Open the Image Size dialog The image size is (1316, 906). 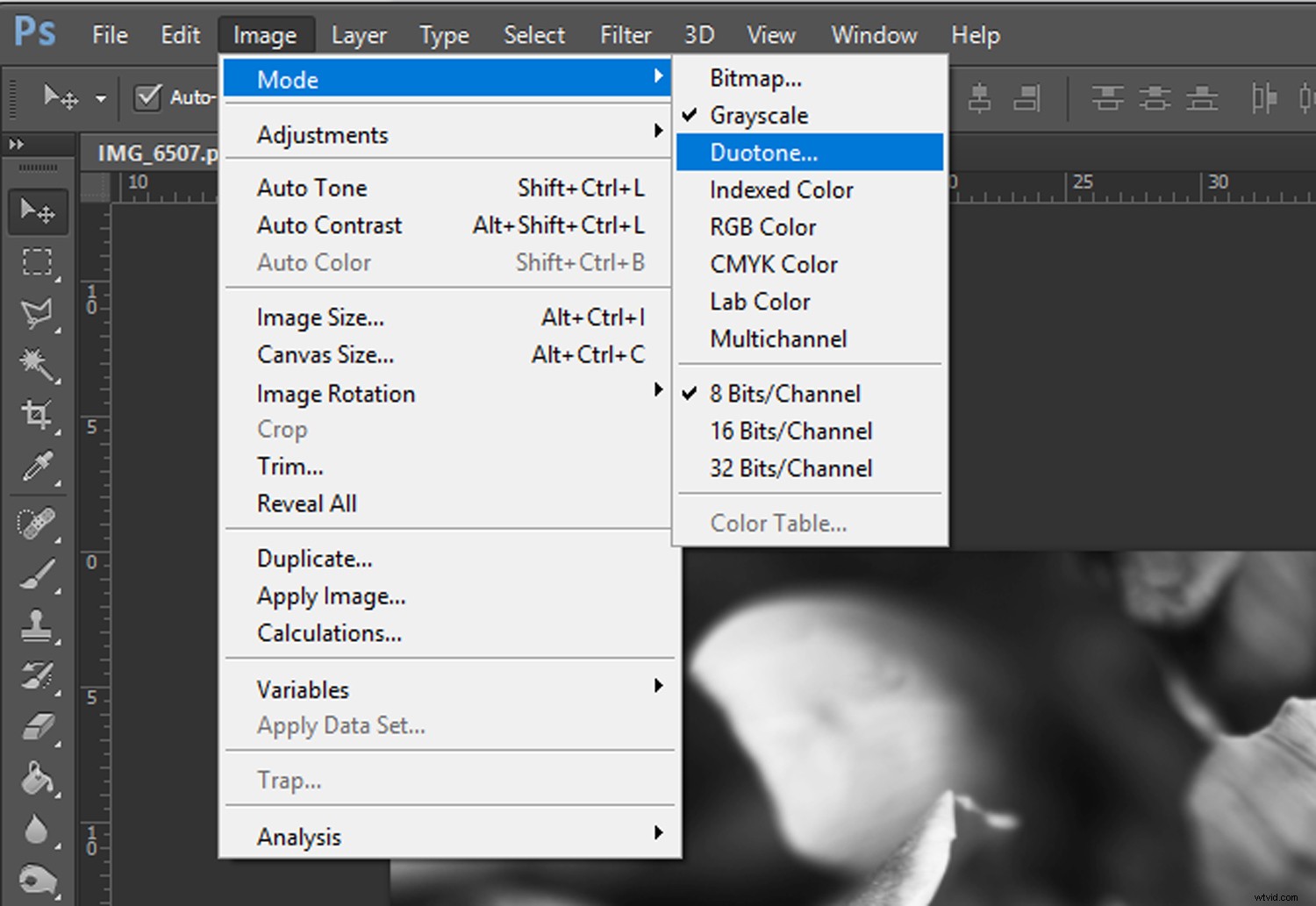(x=320, y=317)
